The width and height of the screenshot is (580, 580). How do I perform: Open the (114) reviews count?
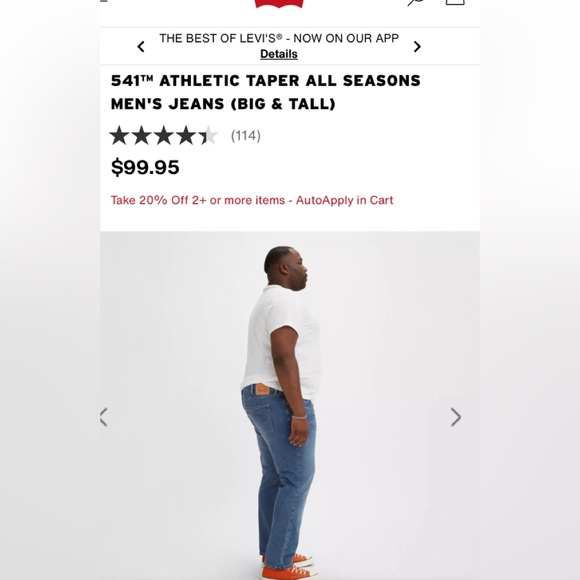click(x=246, y=136)
